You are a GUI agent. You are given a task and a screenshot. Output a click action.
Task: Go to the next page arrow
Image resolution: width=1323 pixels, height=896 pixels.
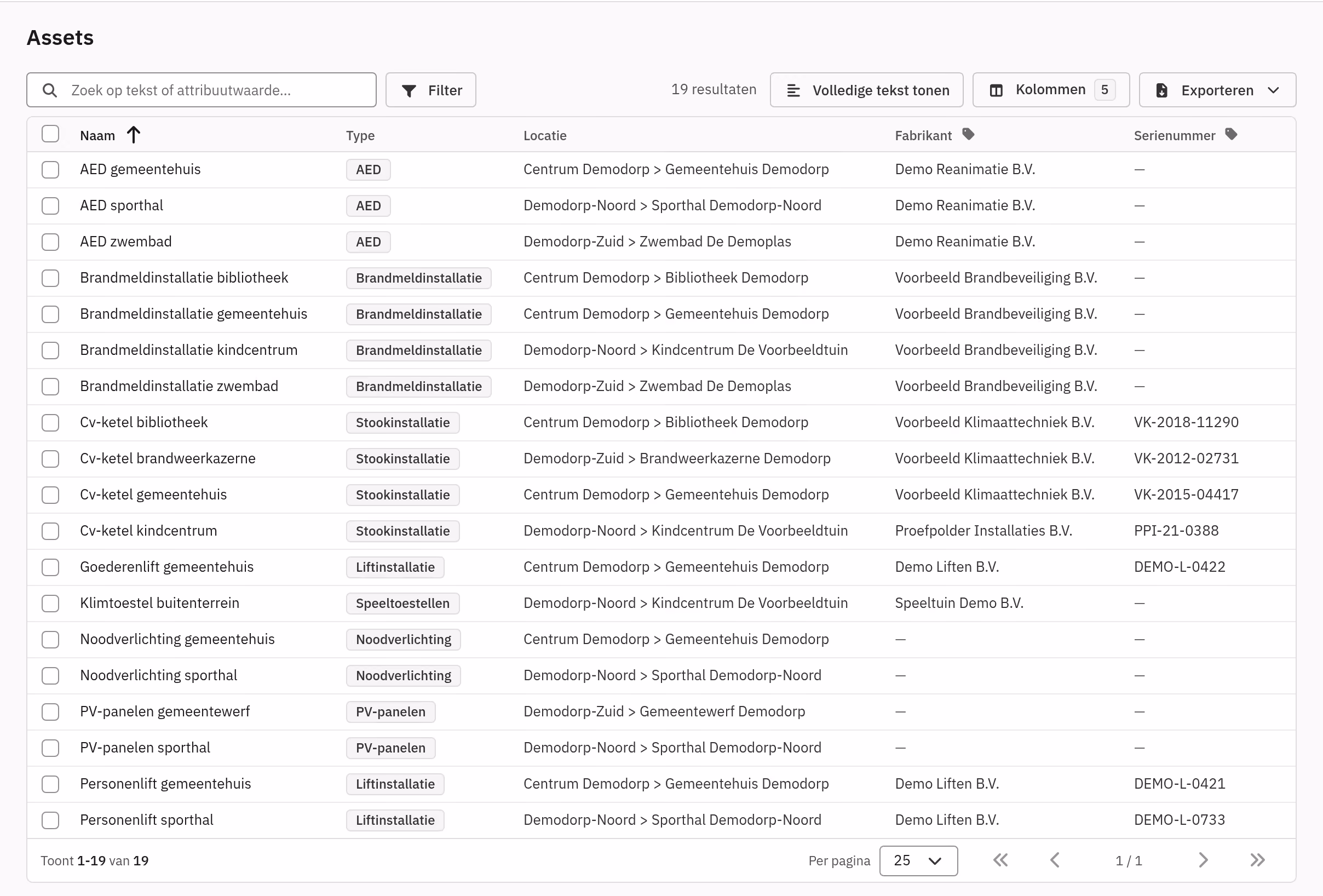[x=1203, y=860]
